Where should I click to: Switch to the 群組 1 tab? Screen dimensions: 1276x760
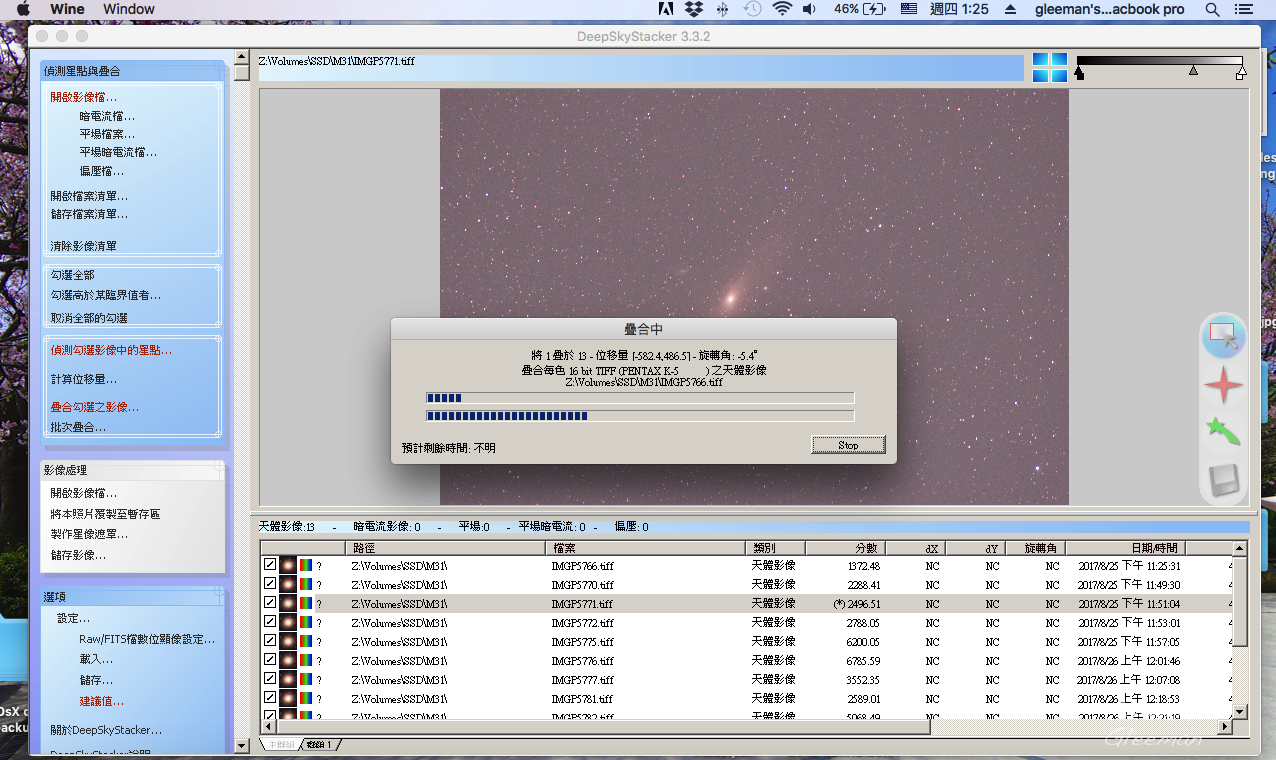pos(321,745)
